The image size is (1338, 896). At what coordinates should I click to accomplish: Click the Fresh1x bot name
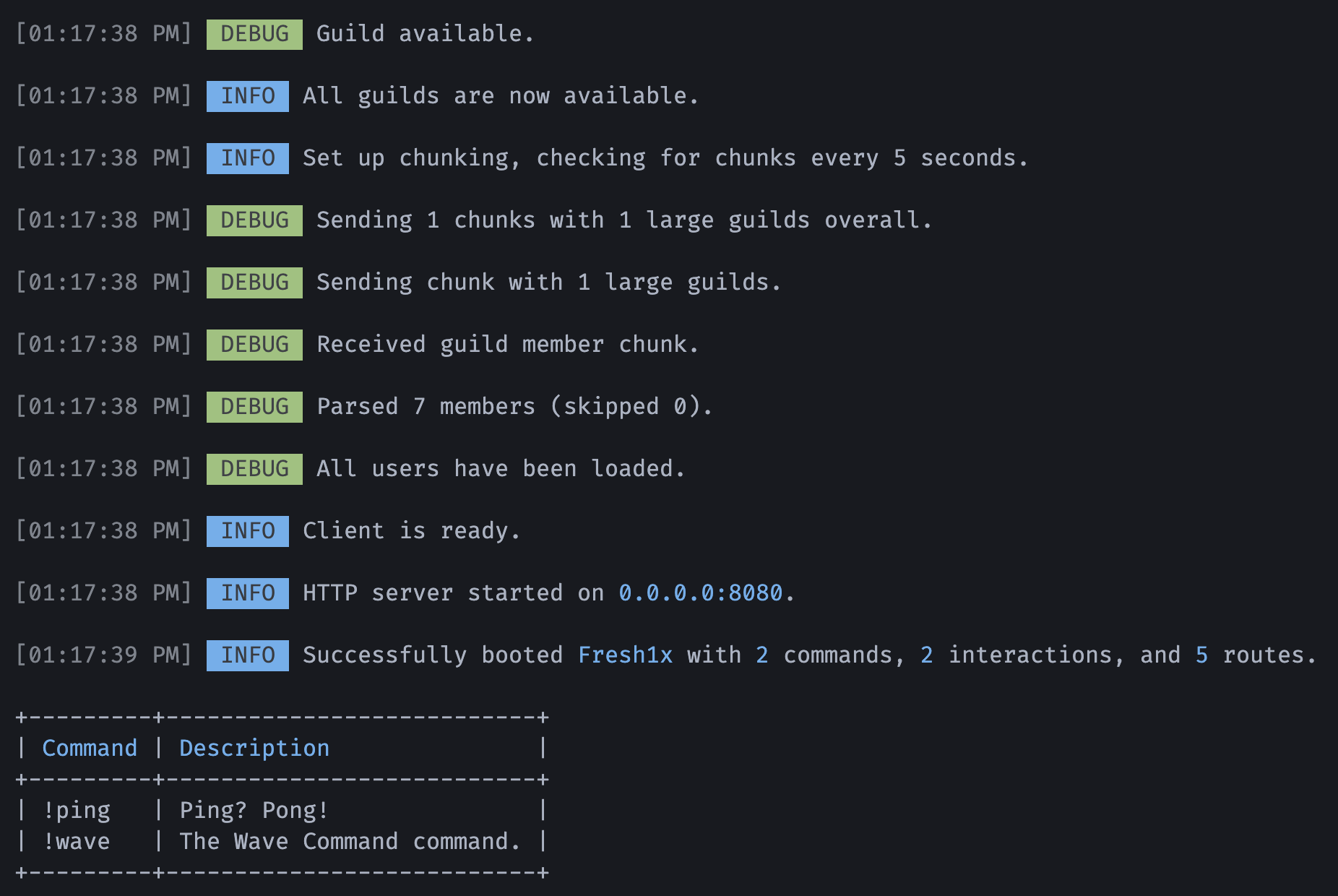click(x=626, y=655)
